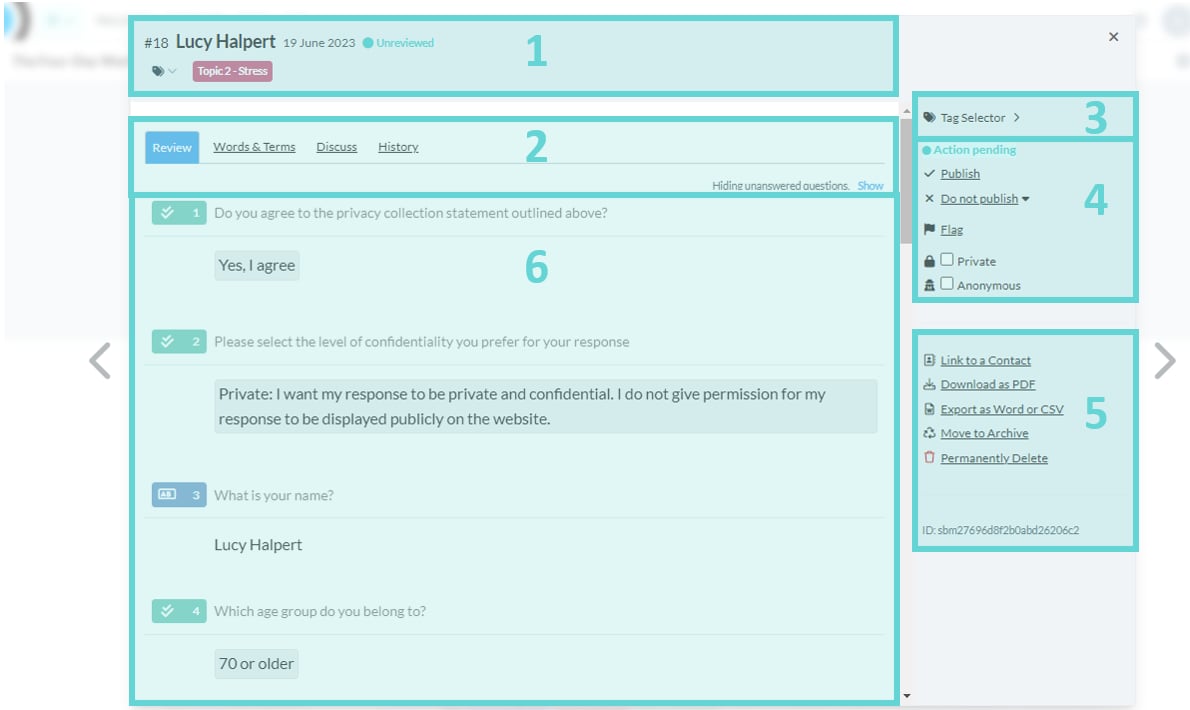The width and height of the screenshot is (1190, 710).
Task: Click the scrollbar down arrow
Action: coord(906,696)
